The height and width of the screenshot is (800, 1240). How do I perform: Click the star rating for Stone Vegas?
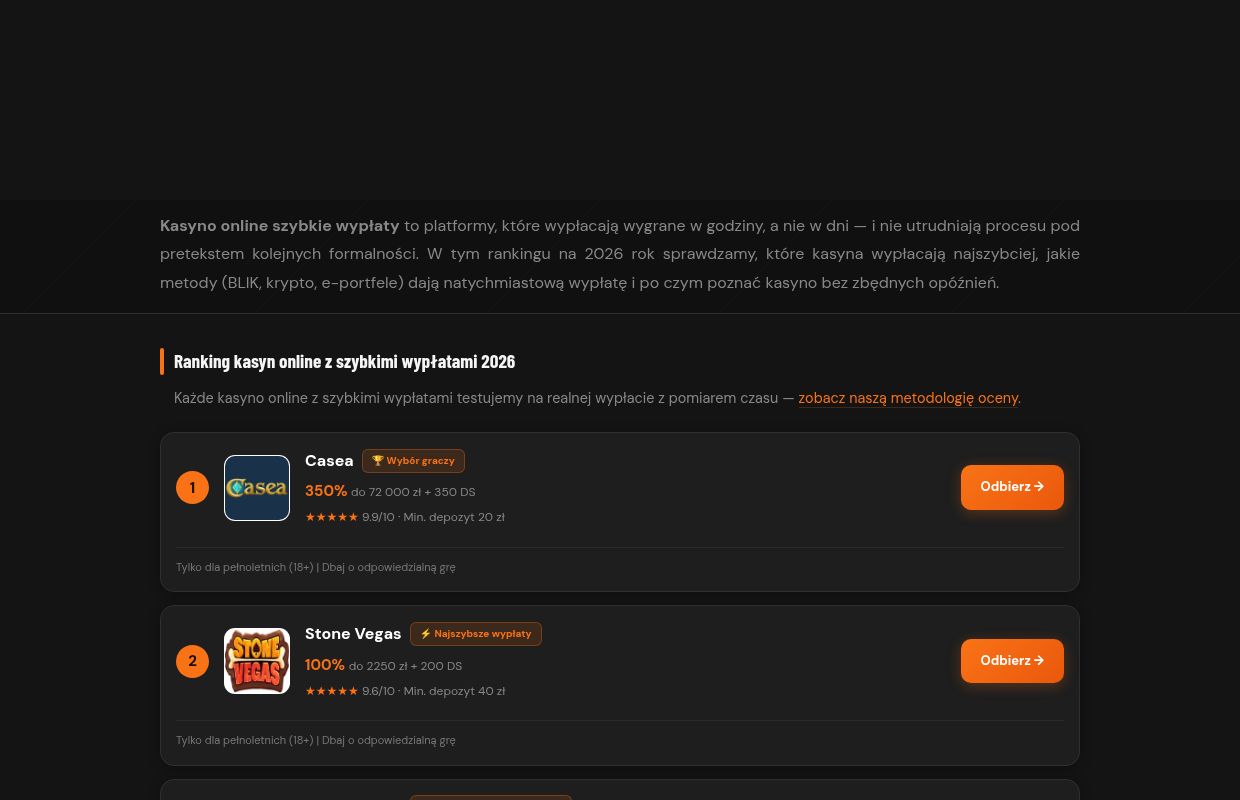coord(331,691)
